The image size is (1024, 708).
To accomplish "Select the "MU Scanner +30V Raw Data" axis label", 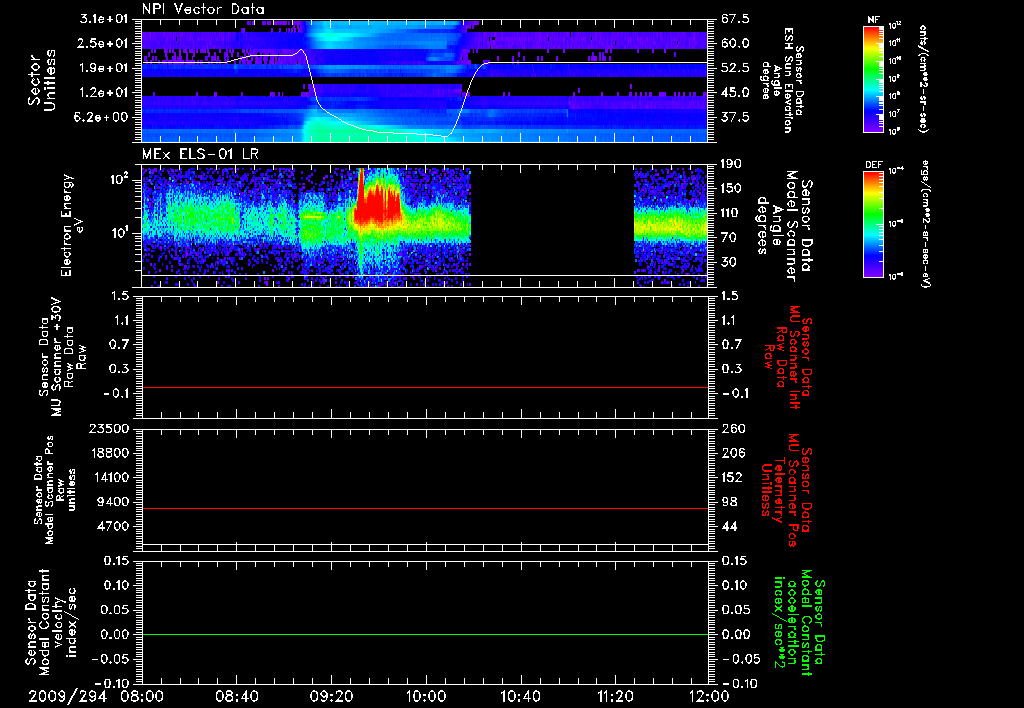I will coord(62,357).
